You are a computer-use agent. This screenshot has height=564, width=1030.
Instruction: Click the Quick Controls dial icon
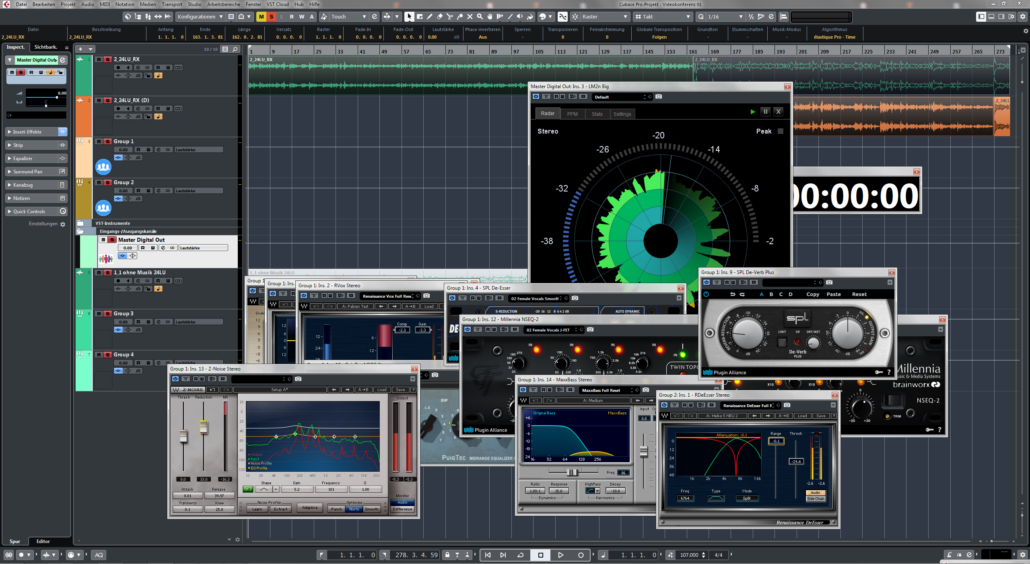coord(63,211)
